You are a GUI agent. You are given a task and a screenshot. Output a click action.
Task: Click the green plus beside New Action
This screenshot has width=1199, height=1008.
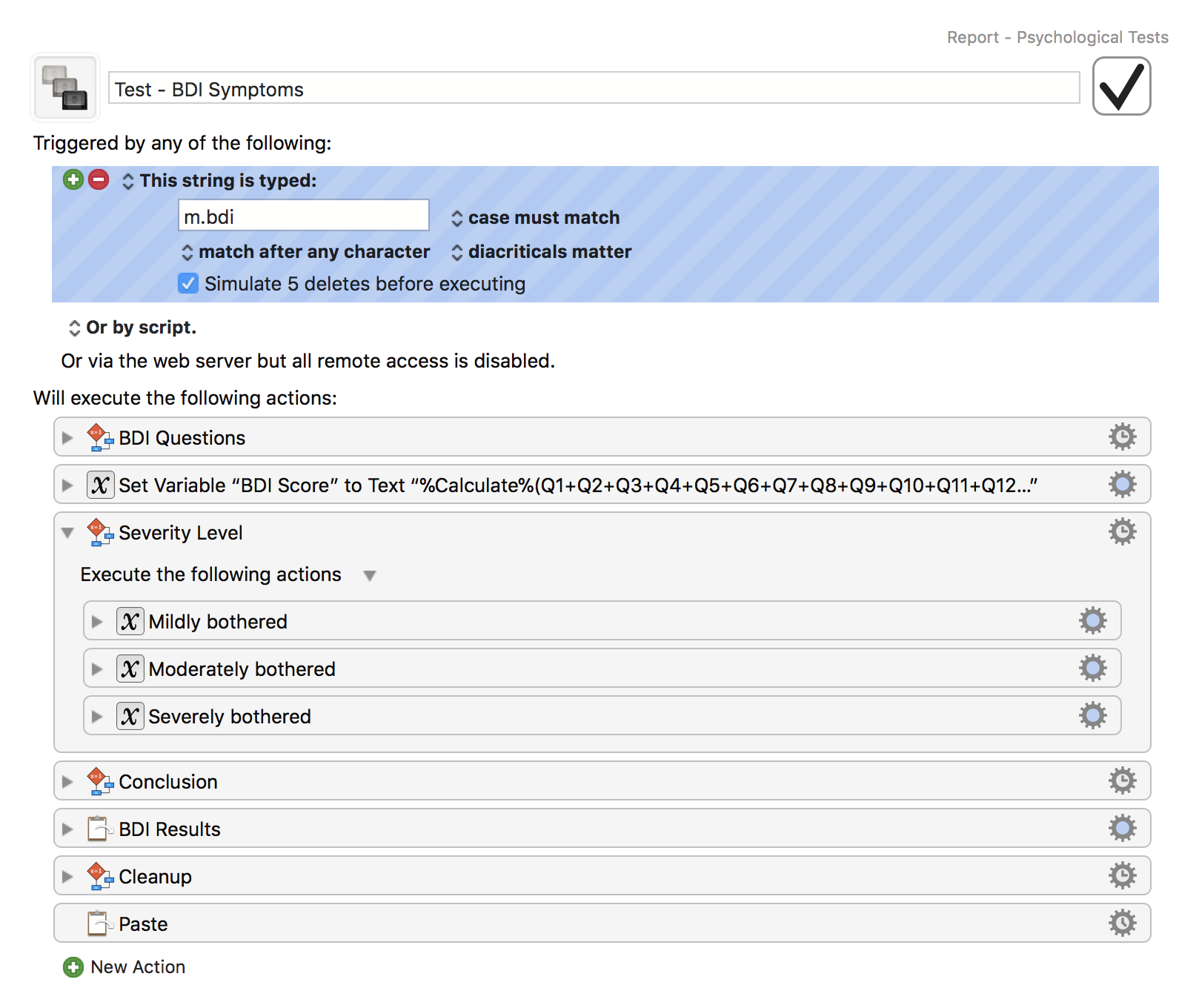point(73,967)
